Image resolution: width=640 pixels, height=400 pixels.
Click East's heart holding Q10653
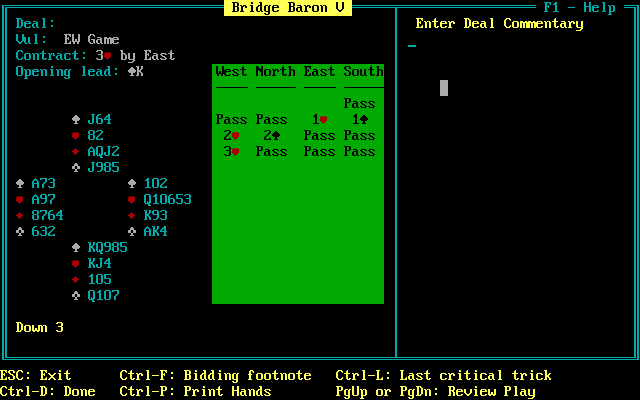(x=167, y=200)
